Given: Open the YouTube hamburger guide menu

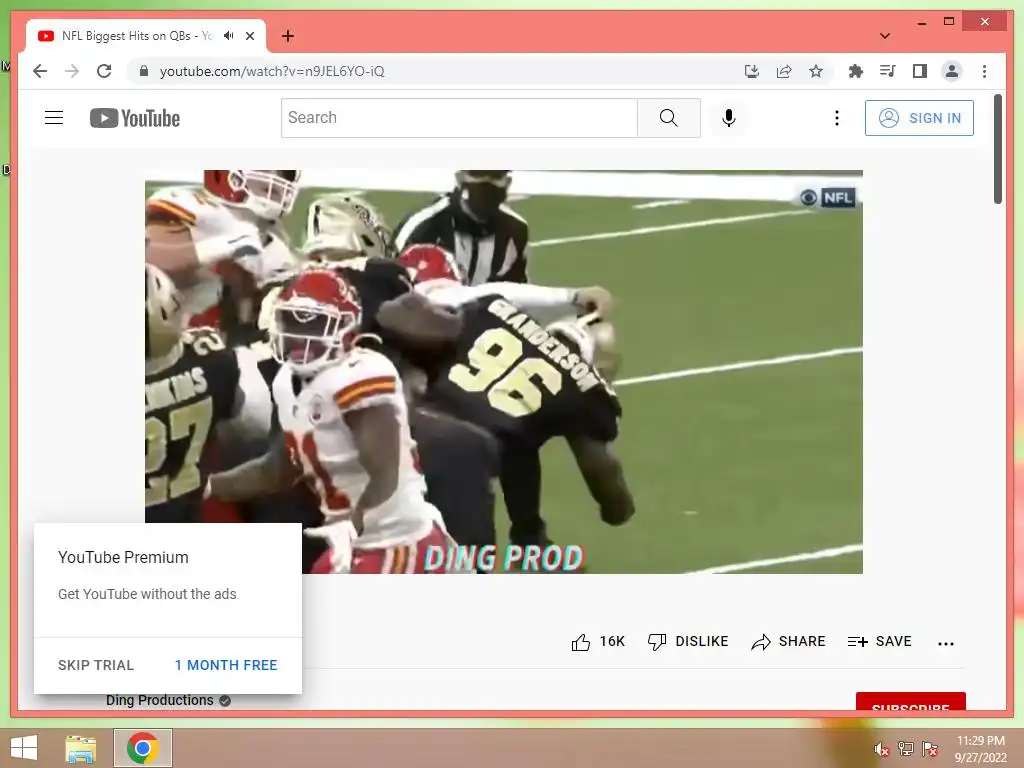Looking at the screenshot, I should coord(54,118).
